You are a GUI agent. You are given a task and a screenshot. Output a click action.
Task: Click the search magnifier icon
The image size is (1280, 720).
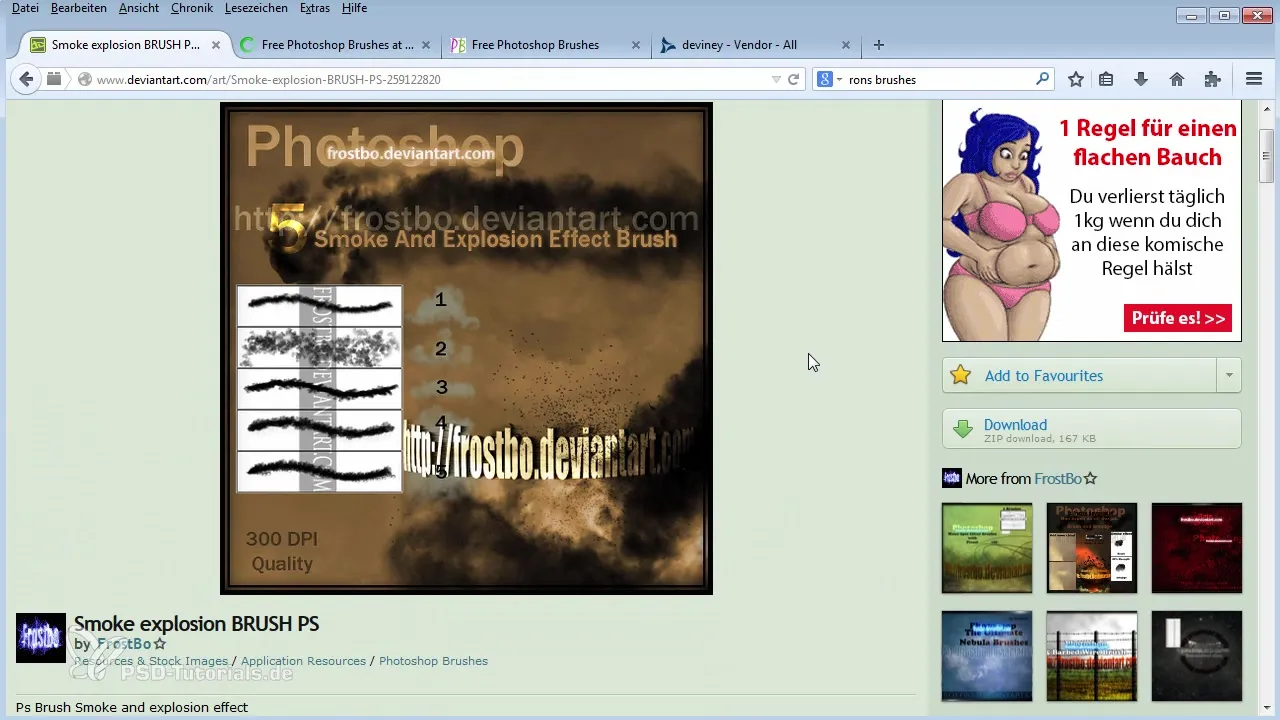pos(1043,79)
